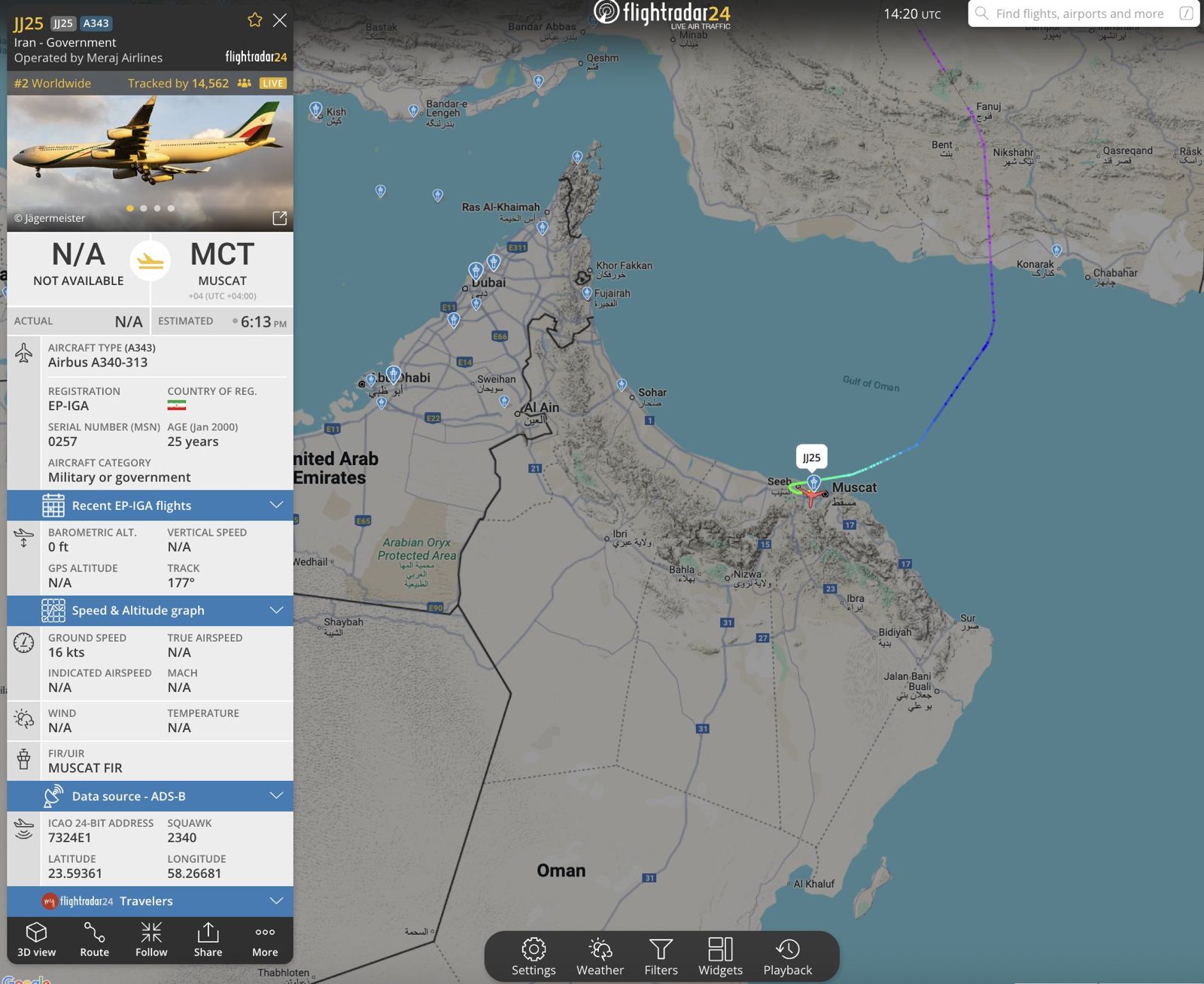Open the More options menu
Screen dimensions: 1204x984
265,940
